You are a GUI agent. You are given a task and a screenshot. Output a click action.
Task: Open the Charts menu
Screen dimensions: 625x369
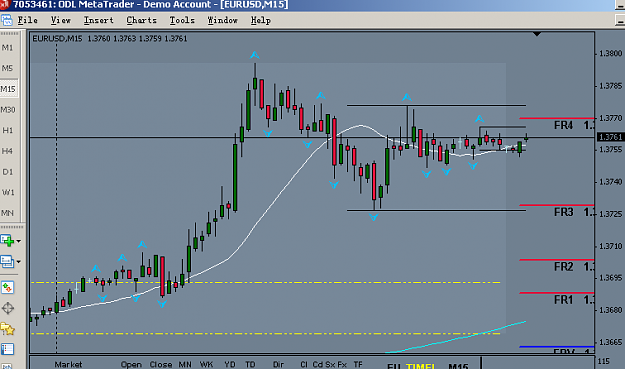(141, 20)
